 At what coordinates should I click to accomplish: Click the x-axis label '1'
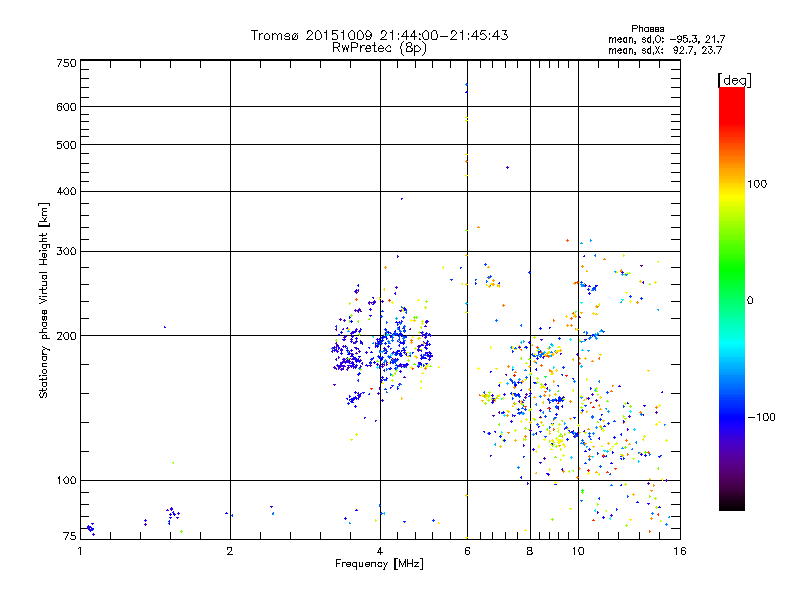coord(80,551)
